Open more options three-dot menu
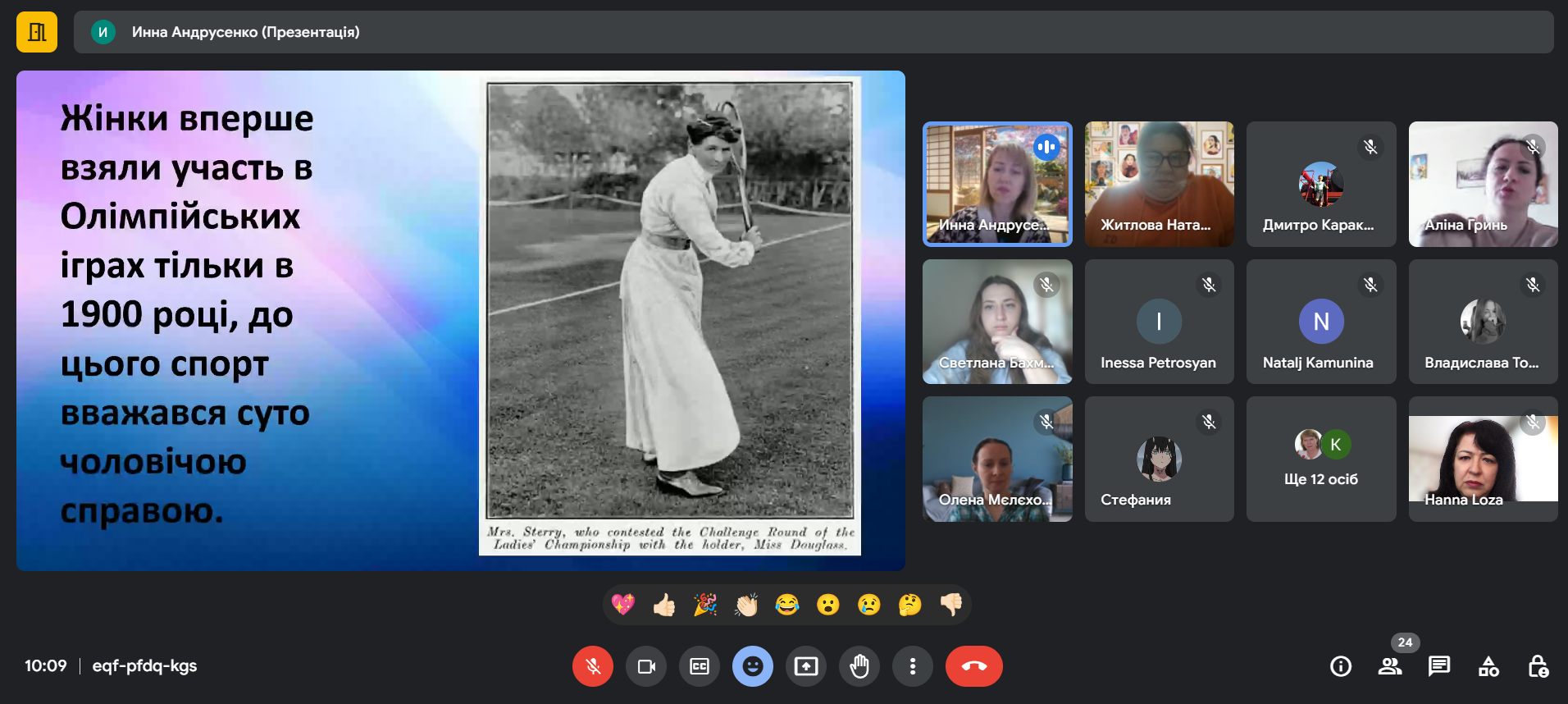Viewport: 1568px width, 704px height. [x=913, y=666]
